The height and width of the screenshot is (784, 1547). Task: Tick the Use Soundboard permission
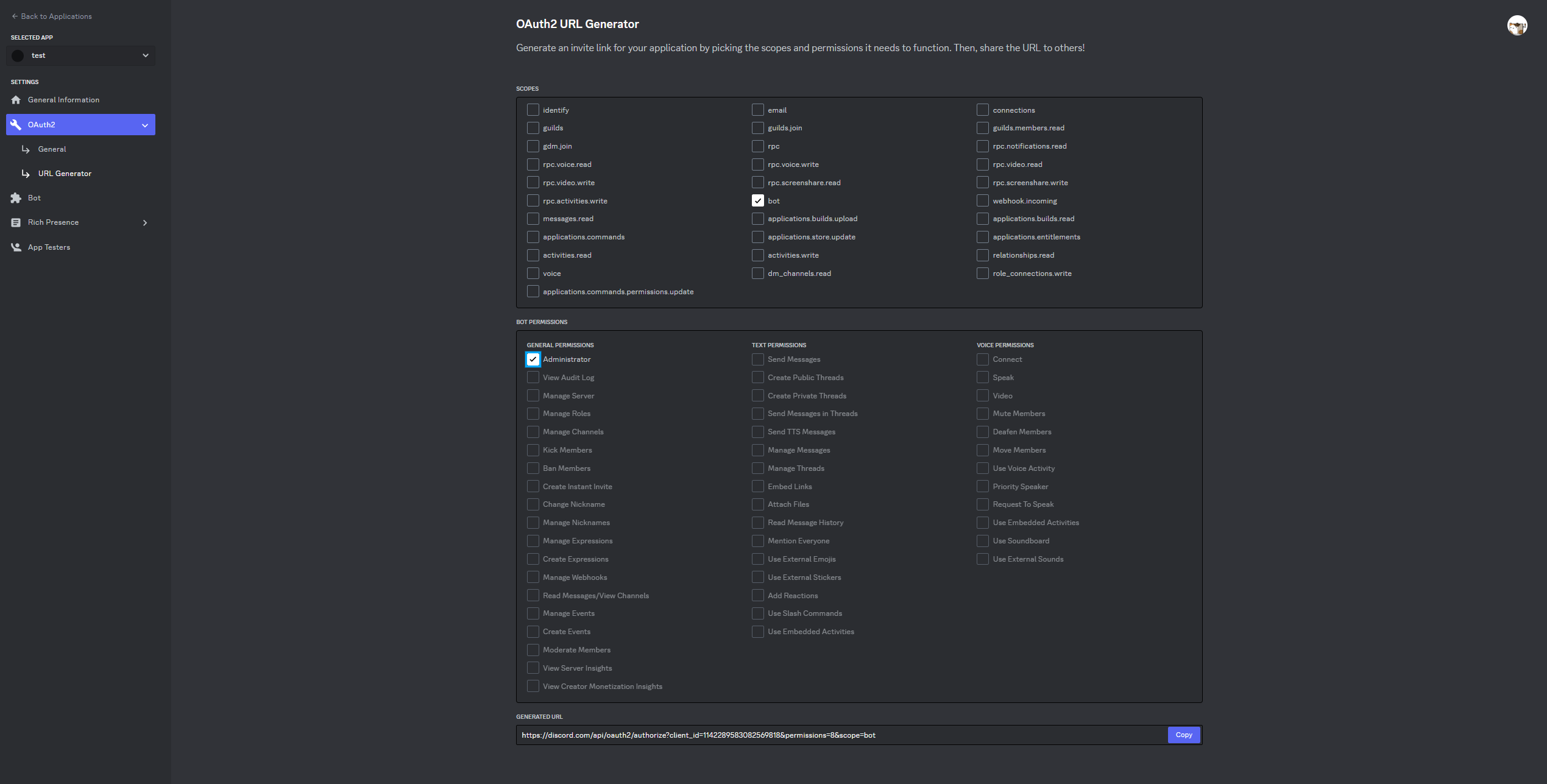coord(982,541)
